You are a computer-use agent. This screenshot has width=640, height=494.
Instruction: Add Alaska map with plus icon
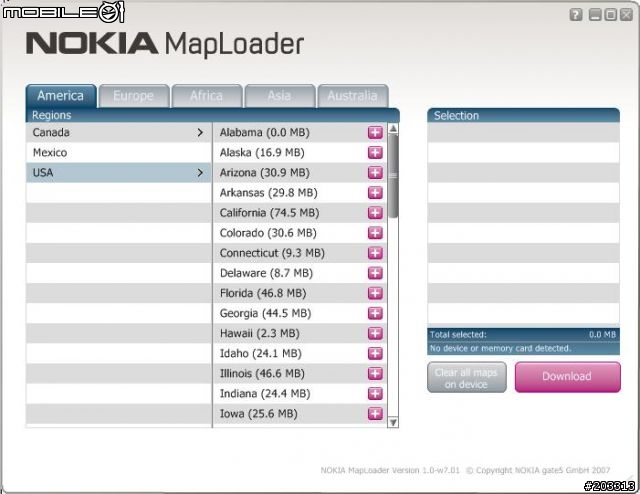coord(375,153)
